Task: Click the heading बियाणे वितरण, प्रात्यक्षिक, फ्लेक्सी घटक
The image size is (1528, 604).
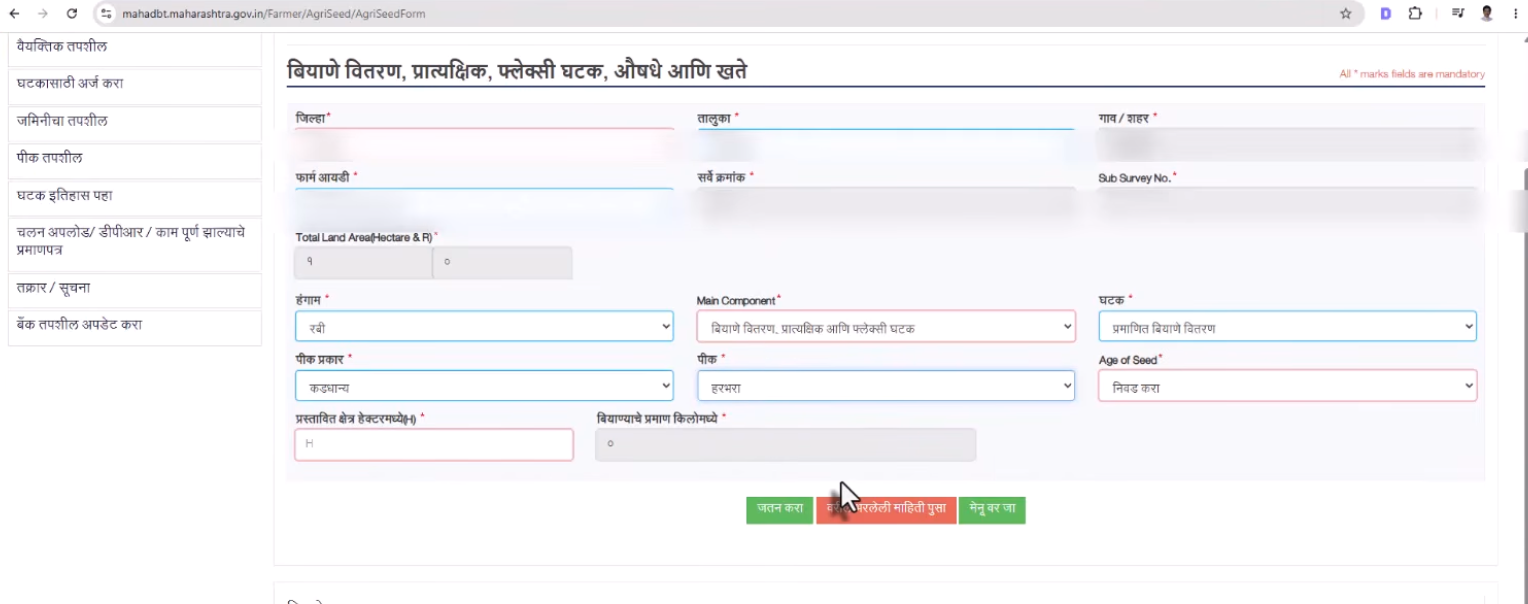Action: pos(517,72)
